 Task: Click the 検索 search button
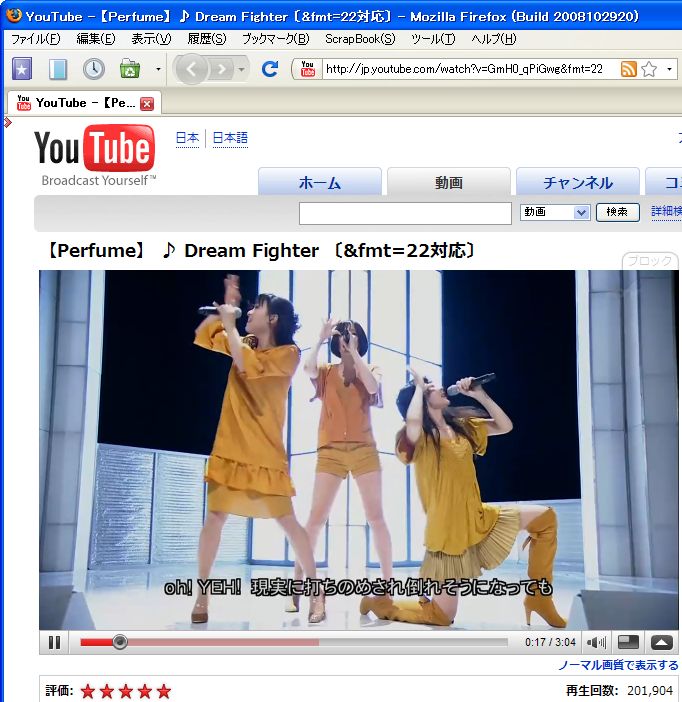pos(618,212)
